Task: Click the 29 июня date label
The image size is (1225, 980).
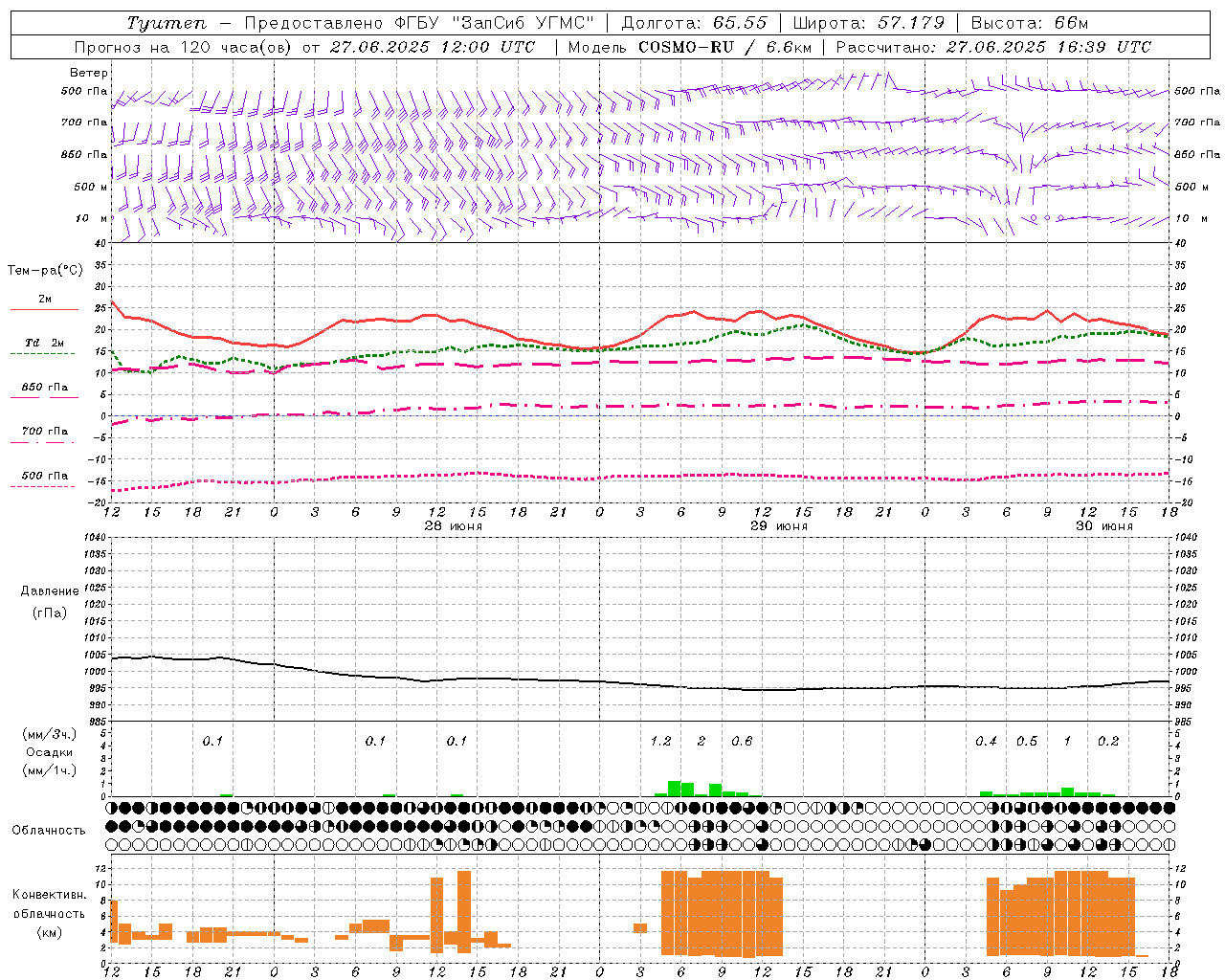Action: [x=778, y=526]
